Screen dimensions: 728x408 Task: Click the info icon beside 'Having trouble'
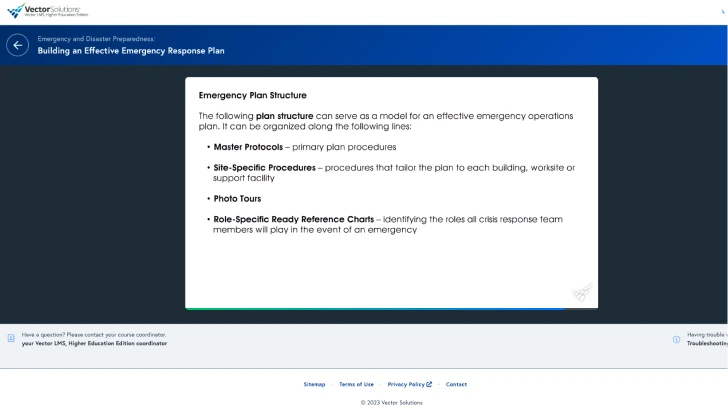676,339
